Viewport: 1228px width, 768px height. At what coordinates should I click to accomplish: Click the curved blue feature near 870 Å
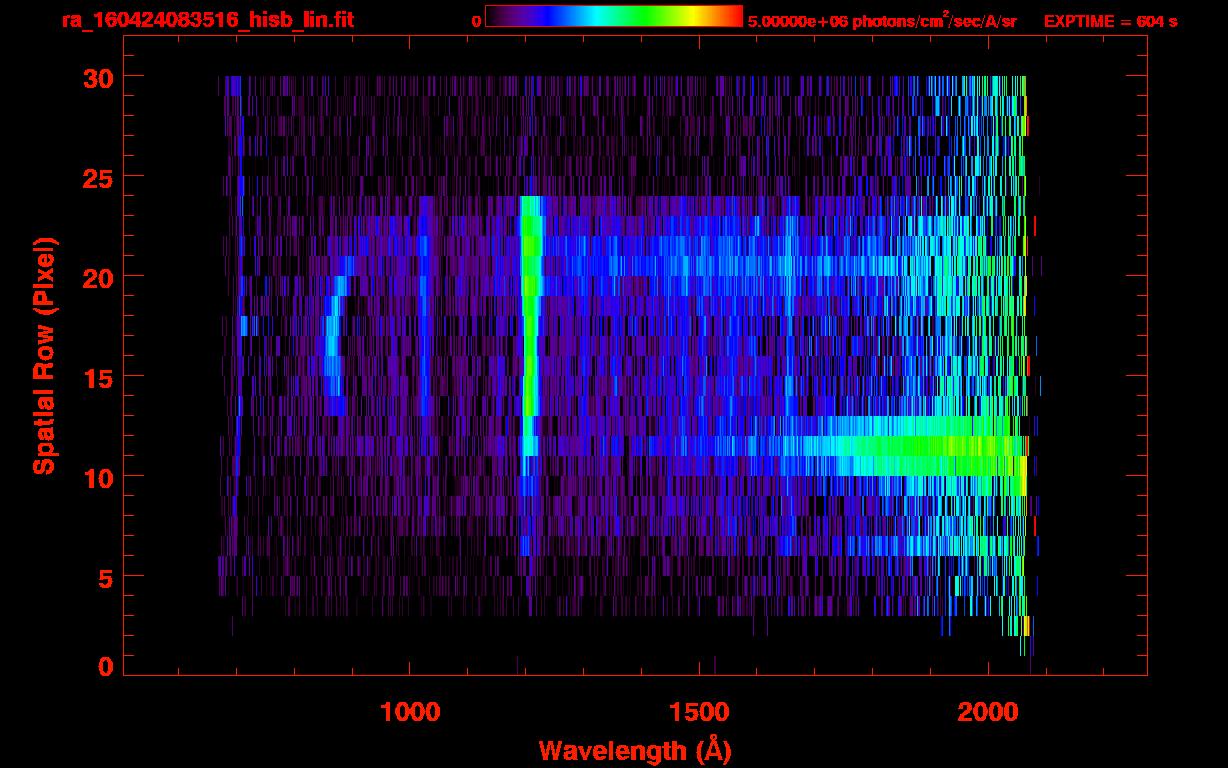[333, 350]
